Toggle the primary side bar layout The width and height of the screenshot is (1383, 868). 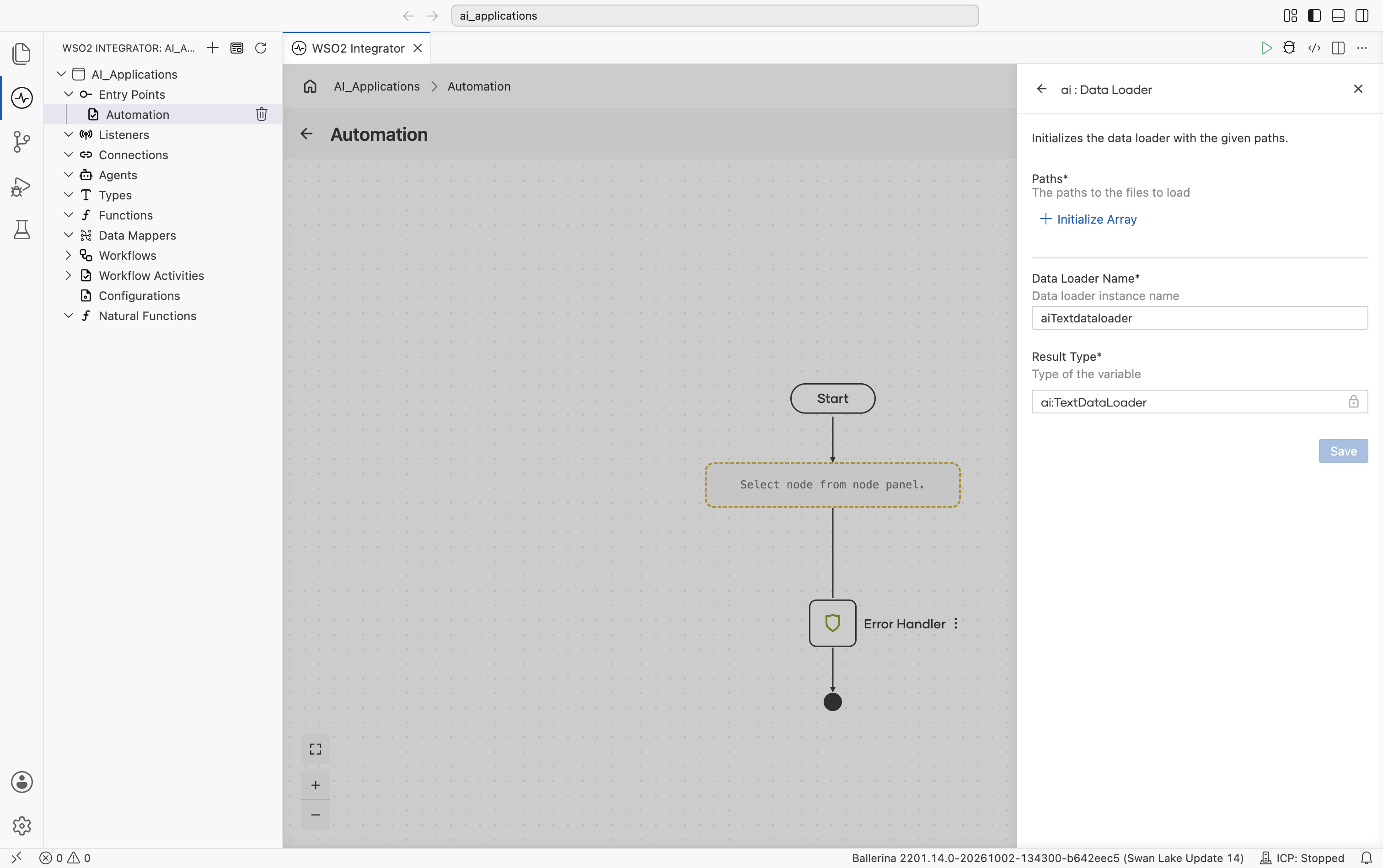pos(1314,16)
